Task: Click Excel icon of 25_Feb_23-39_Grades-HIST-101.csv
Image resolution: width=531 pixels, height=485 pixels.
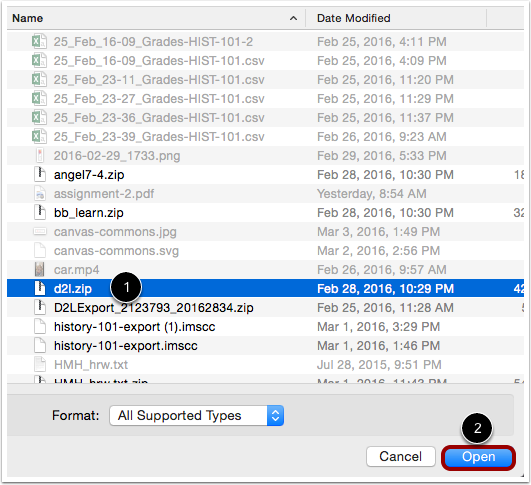Action: (x=39, y=136)
